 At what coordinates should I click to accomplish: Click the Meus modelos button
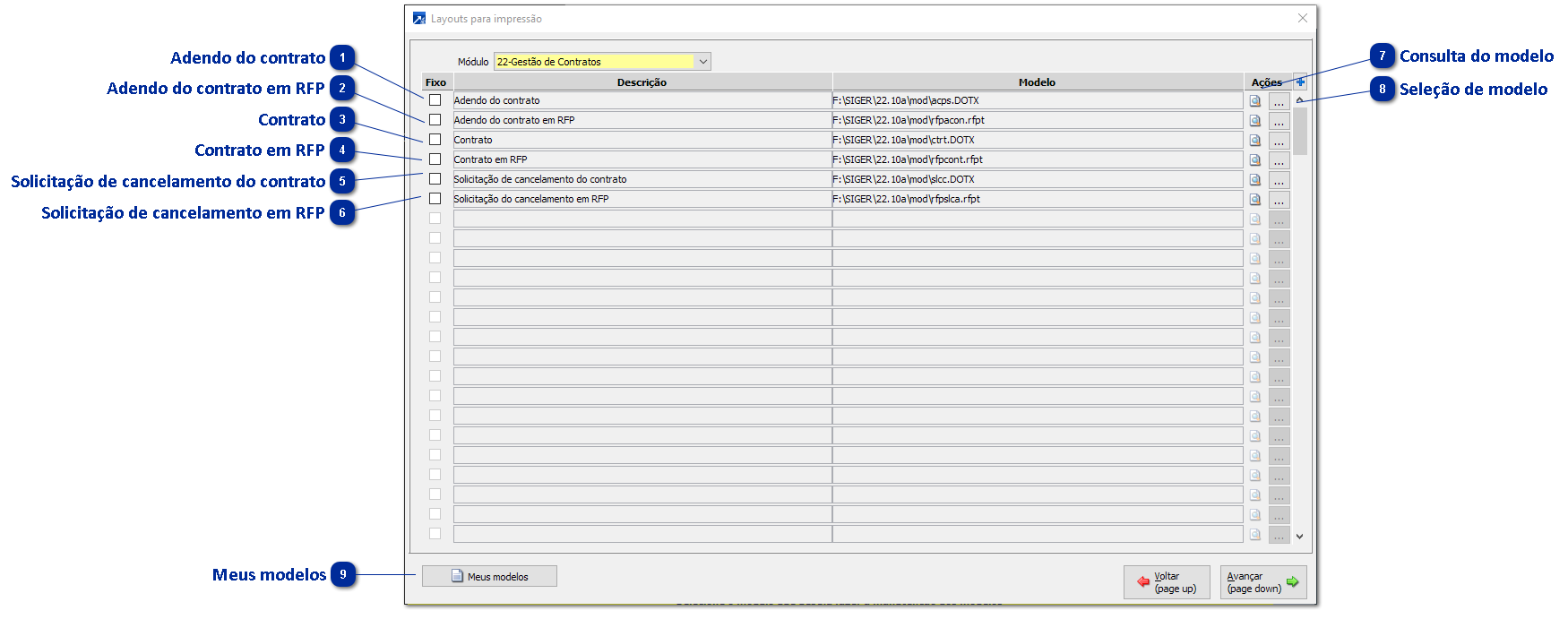pyautogui.click(x=489, y=576)
